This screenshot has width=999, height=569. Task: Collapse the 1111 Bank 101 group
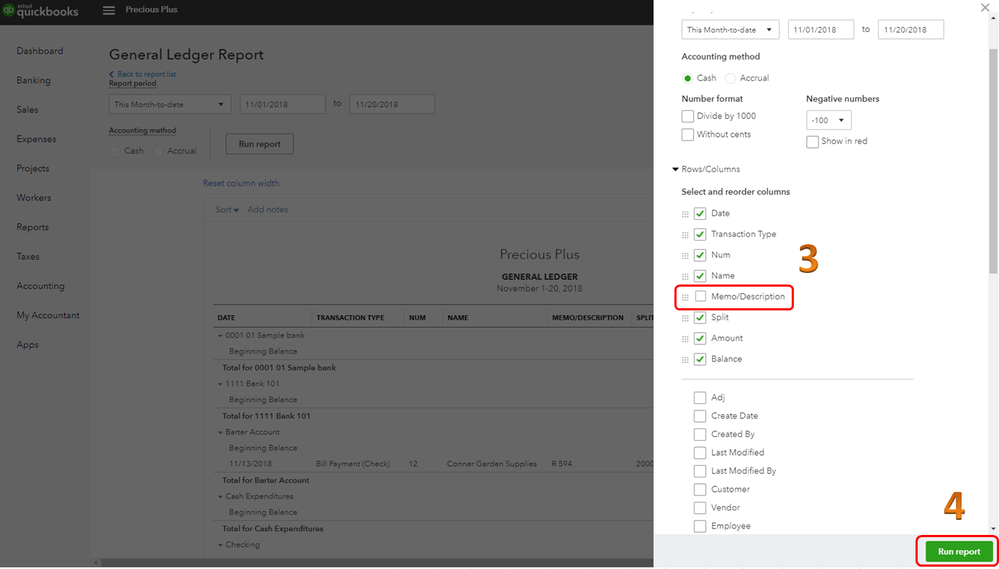click(220, 384)
